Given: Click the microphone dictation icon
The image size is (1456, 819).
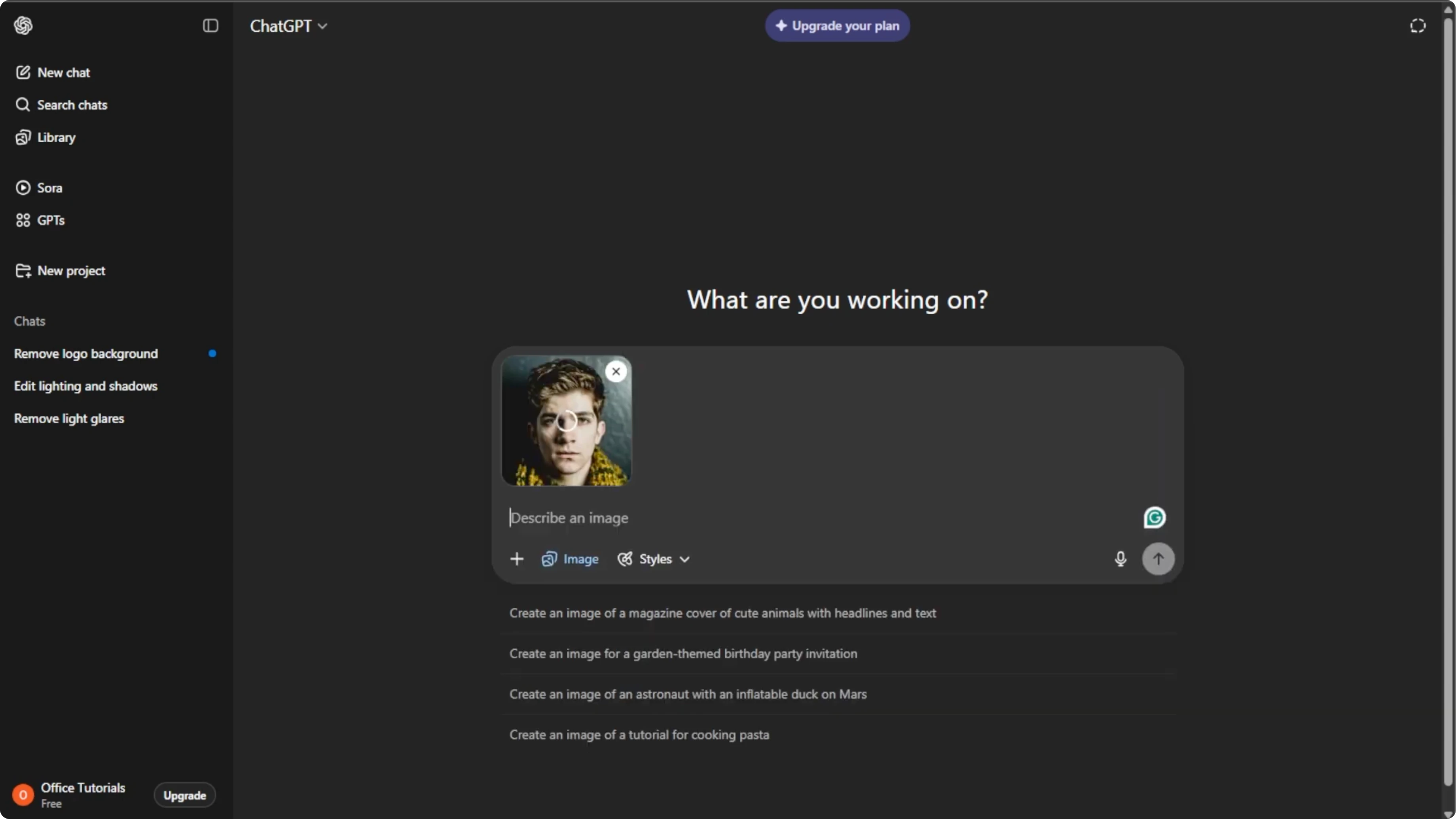Looking at the screenshot, I should [1120, 559].
